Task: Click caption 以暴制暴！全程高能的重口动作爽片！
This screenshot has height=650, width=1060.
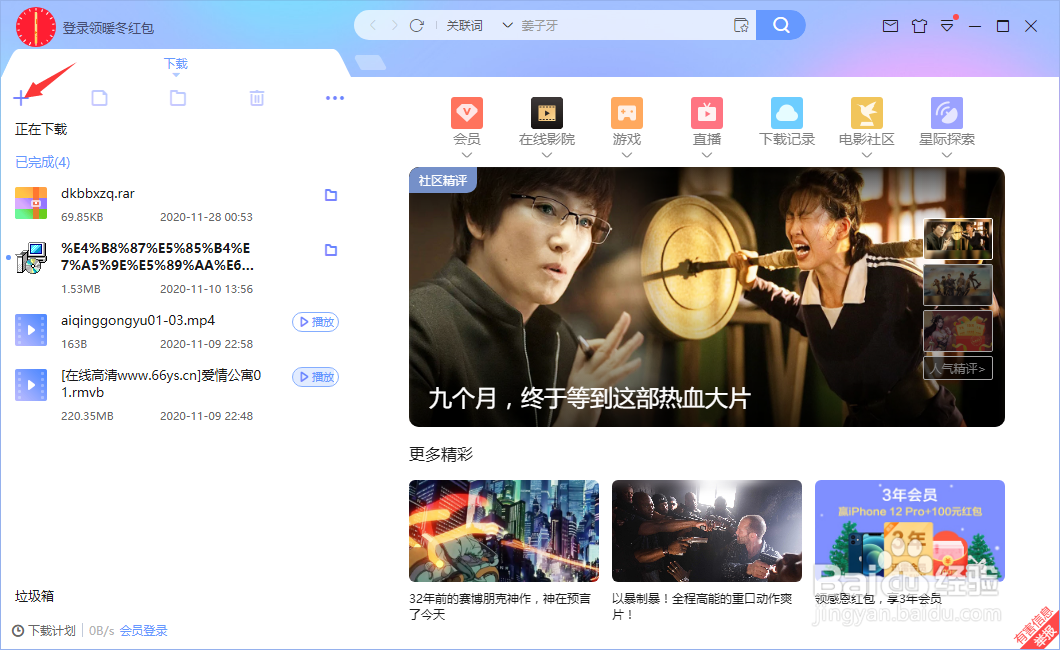Action: [x=702, y=607]
